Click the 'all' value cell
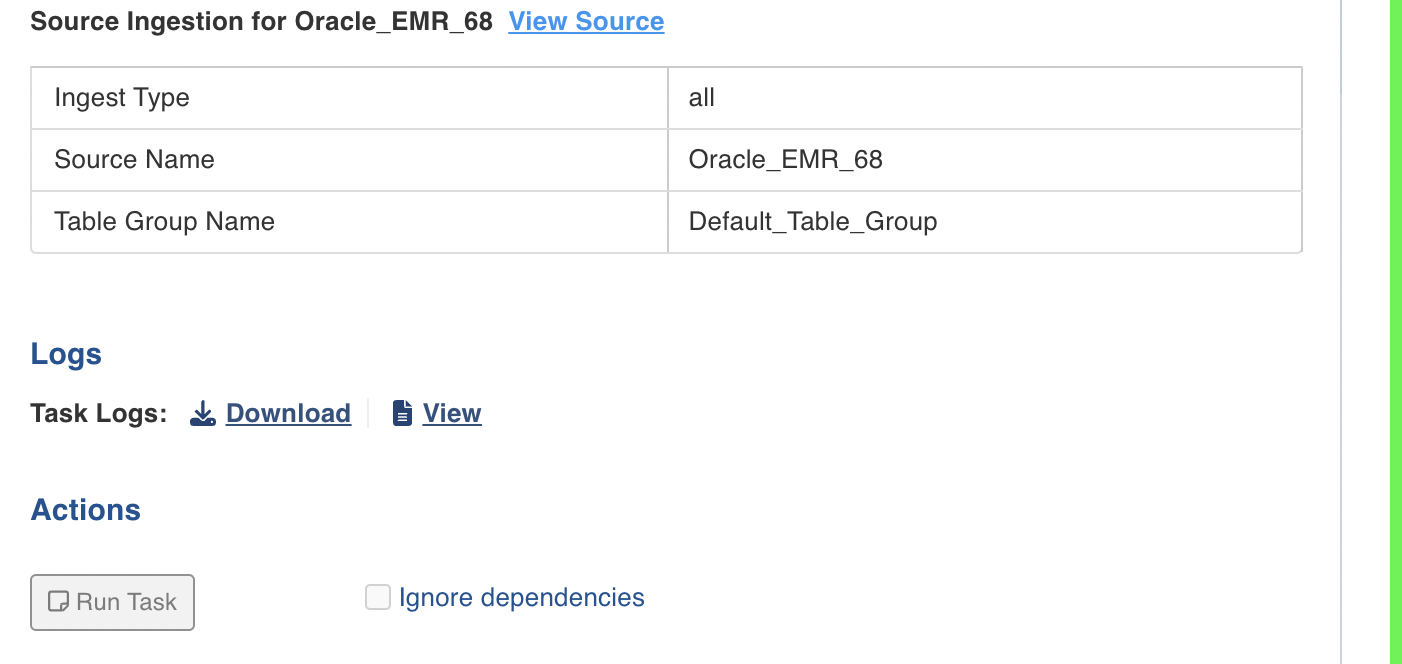 point(985,98)
